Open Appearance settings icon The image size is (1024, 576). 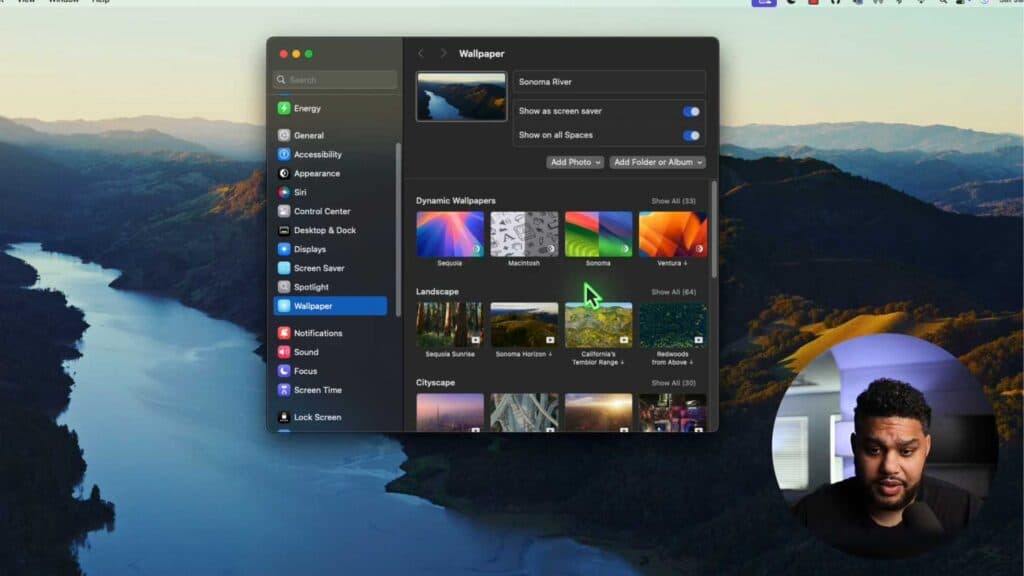click(x=283, y=173)
